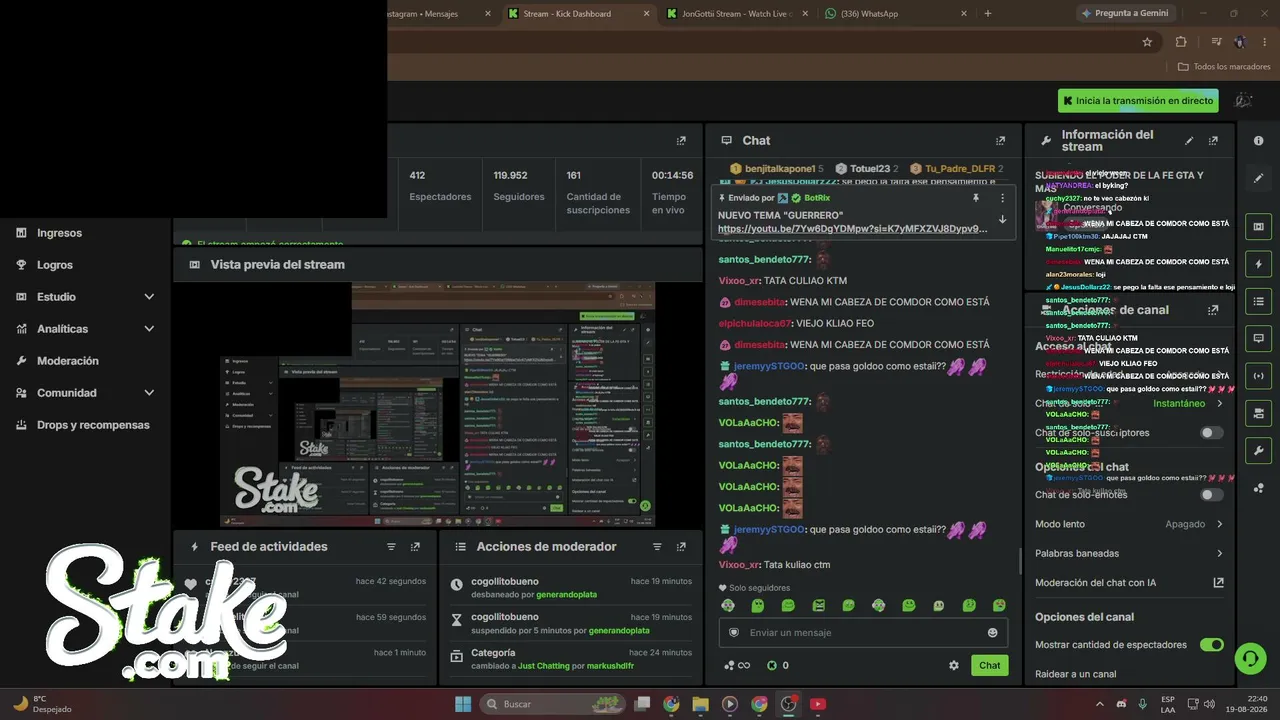The height and width of the screenshot is (720, 1280).
Task: Unpin the BotRix pinned message
Action: coord(976,198)
